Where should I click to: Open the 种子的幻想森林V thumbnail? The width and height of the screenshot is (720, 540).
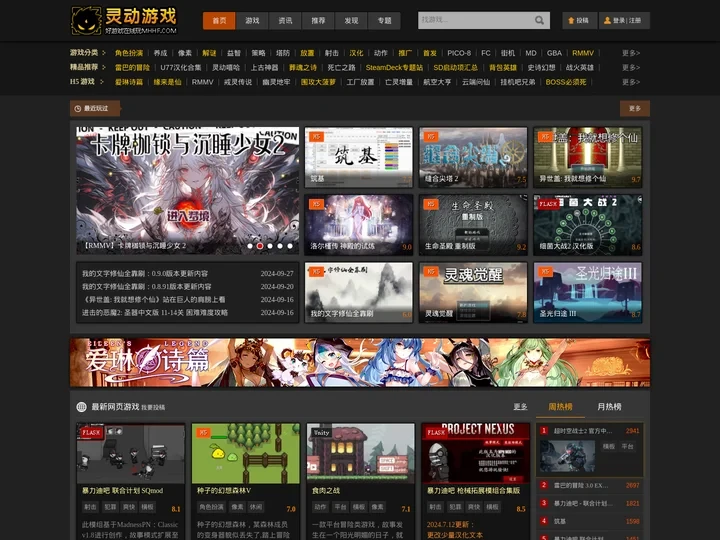(246, 453)
